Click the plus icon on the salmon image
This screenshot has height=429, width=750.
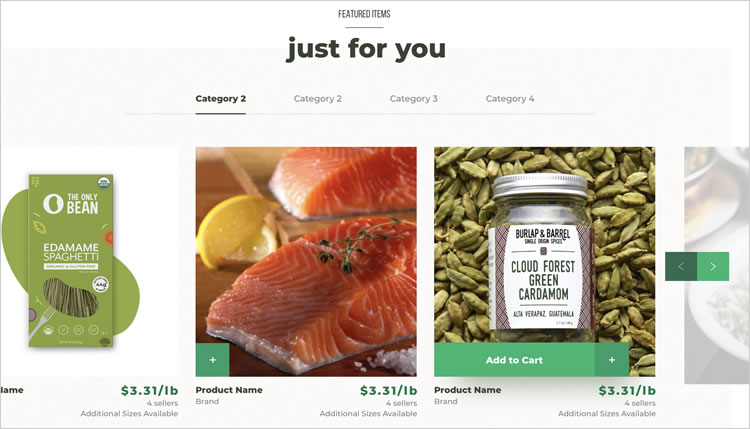point(212,360)
